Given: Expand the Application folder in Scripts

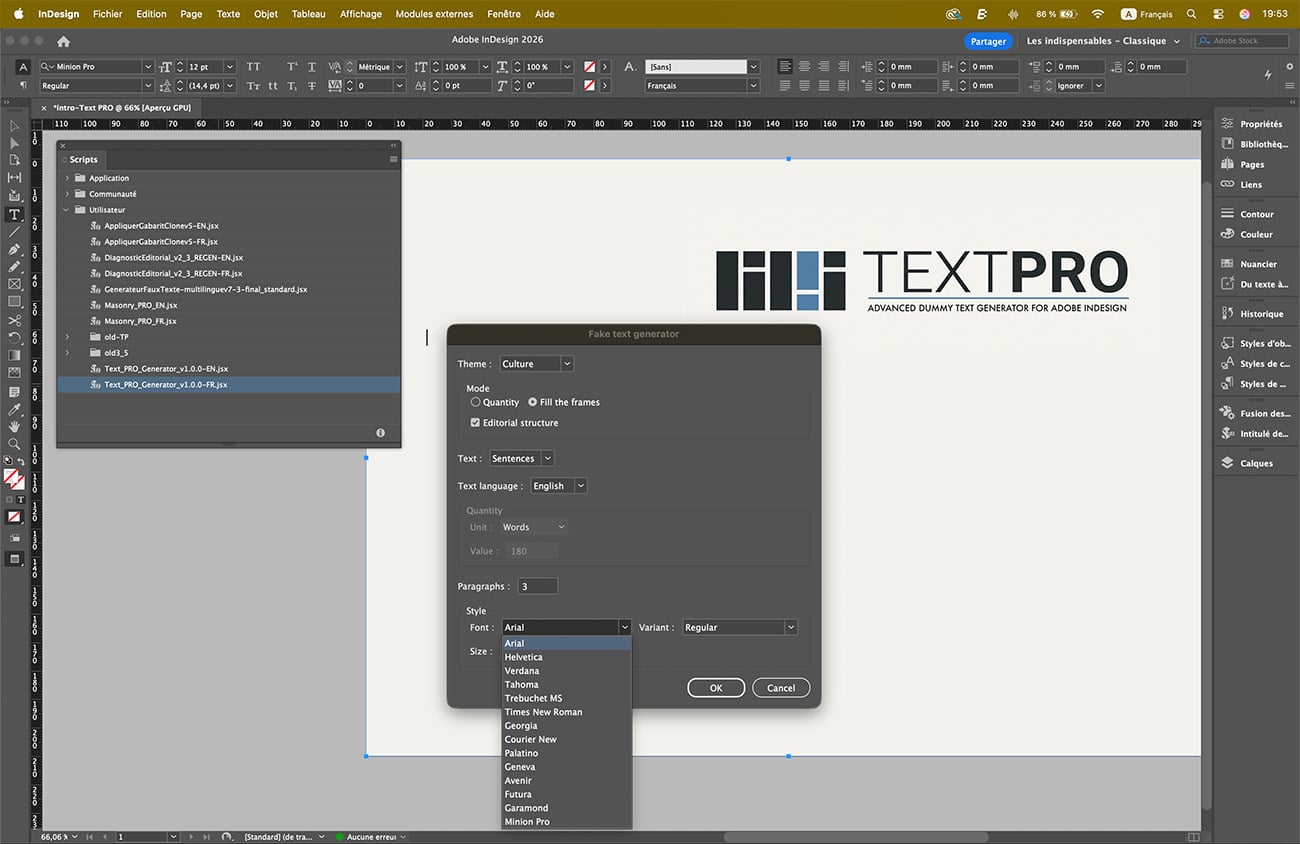Looking at the screenshot, I should (x=68, y=178).
